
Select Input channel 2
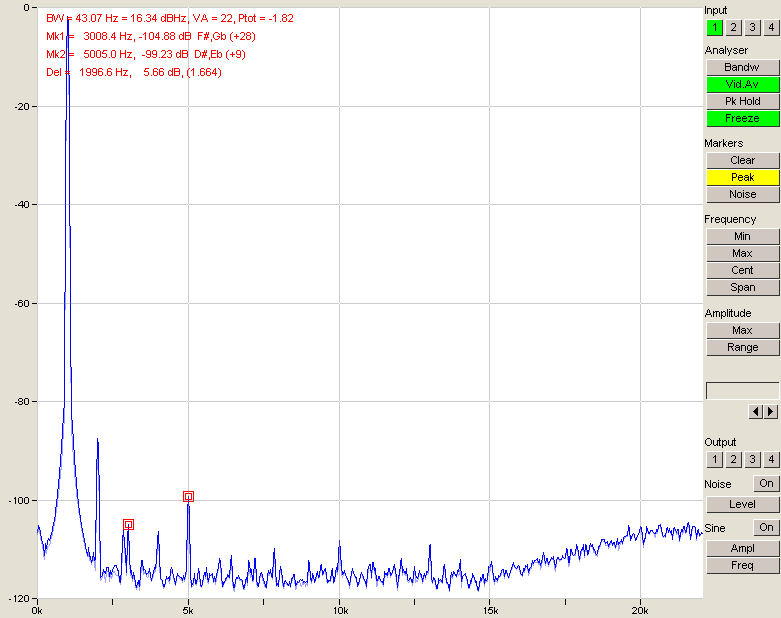[733, 27]
